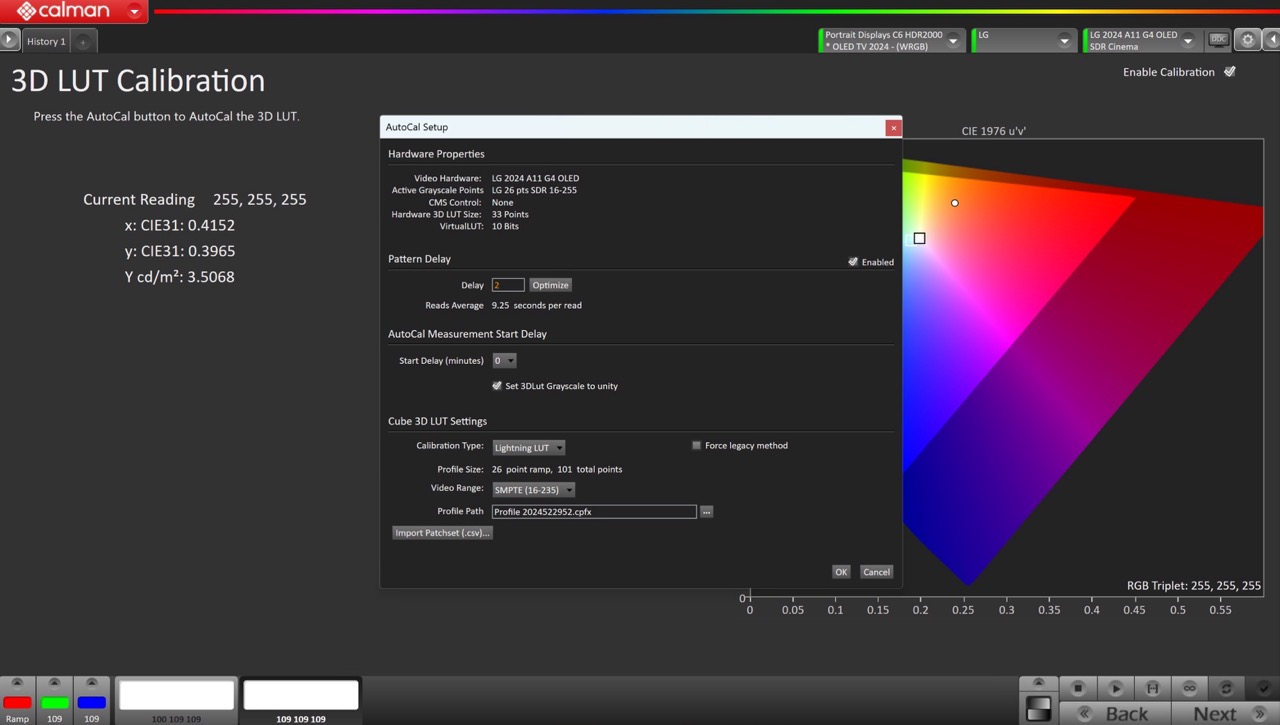Click the bracketed series read icon
The image size is (1280, 725).
coord(1152,688)
